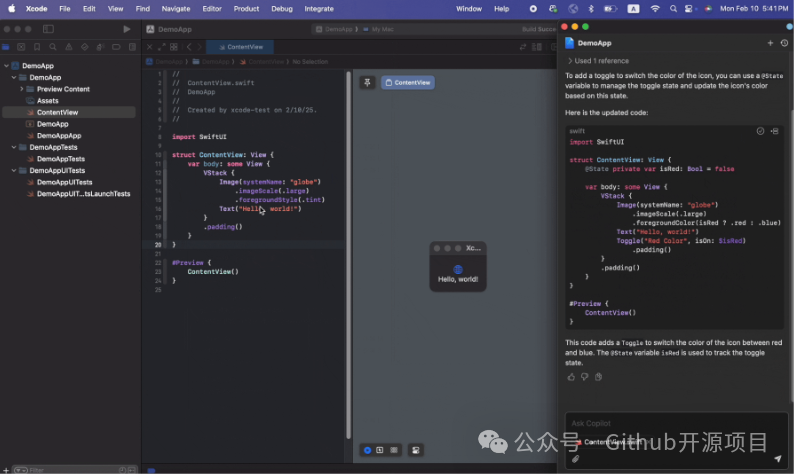The height and width of the screenshot is (474, 794).
Task: Select the Live preview mode button
Action: point(367,450)
